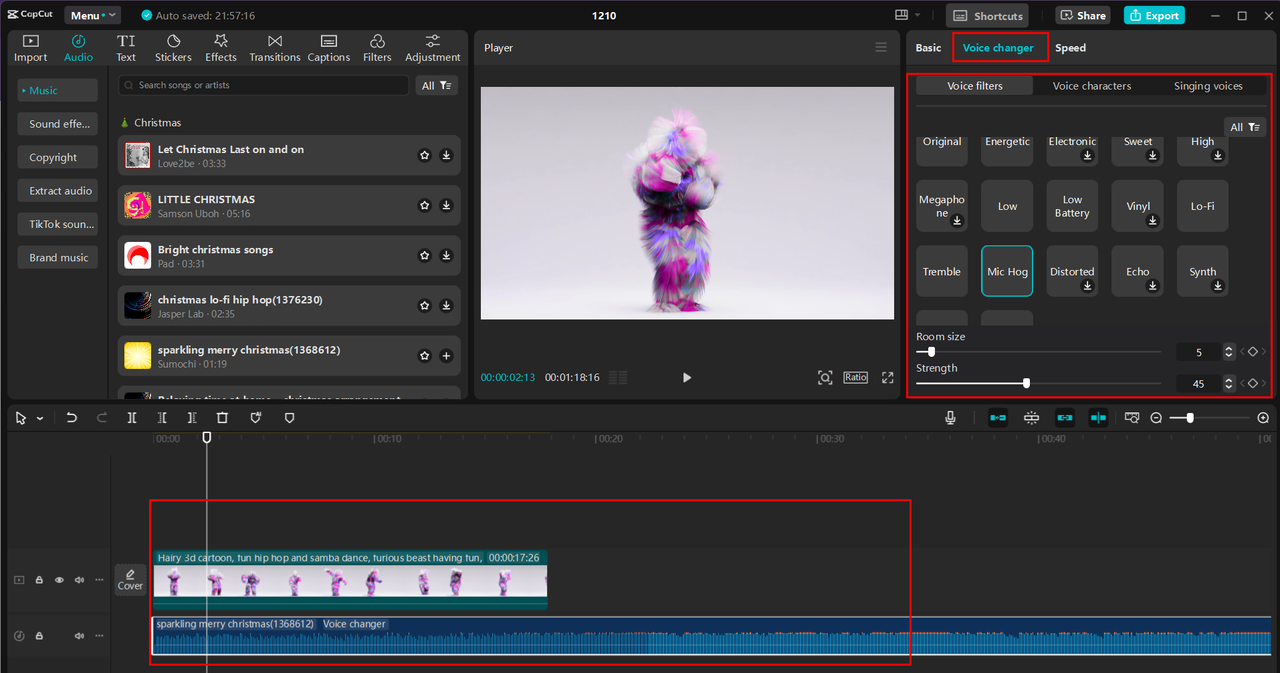The width and height of the screenshot is (1280, 673).
Task: Click the Strength slider handle
Action: (x=1026, y=383)
